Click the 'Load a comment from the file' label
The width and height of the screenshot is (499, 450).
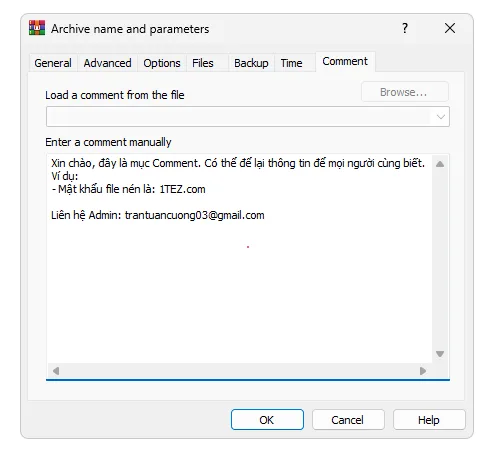point(115,95)
